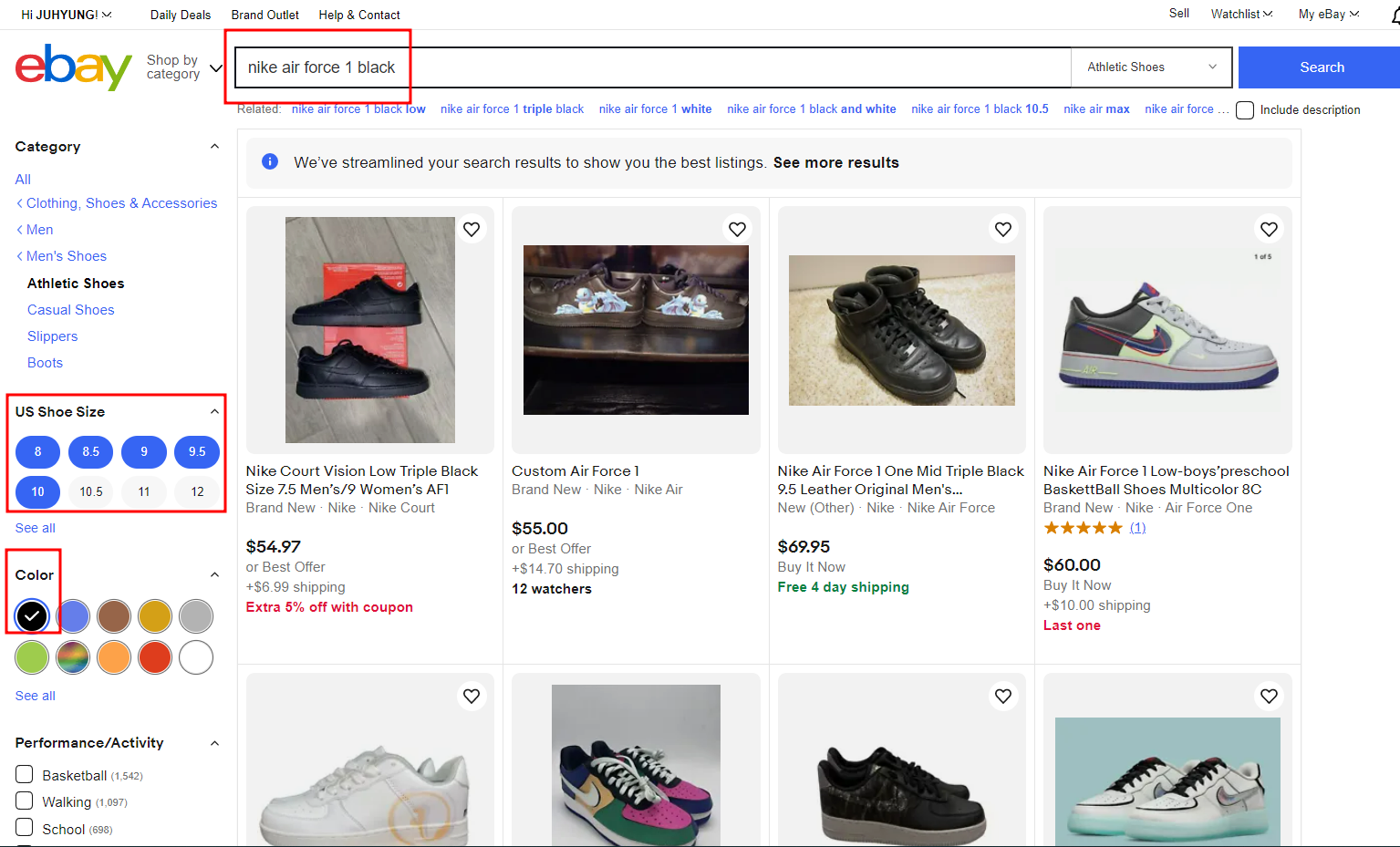Viewport: 1400px width, 847px height.
Task: Go back to Clothing, Shoes & Accessories category
Action: point(121,203)
